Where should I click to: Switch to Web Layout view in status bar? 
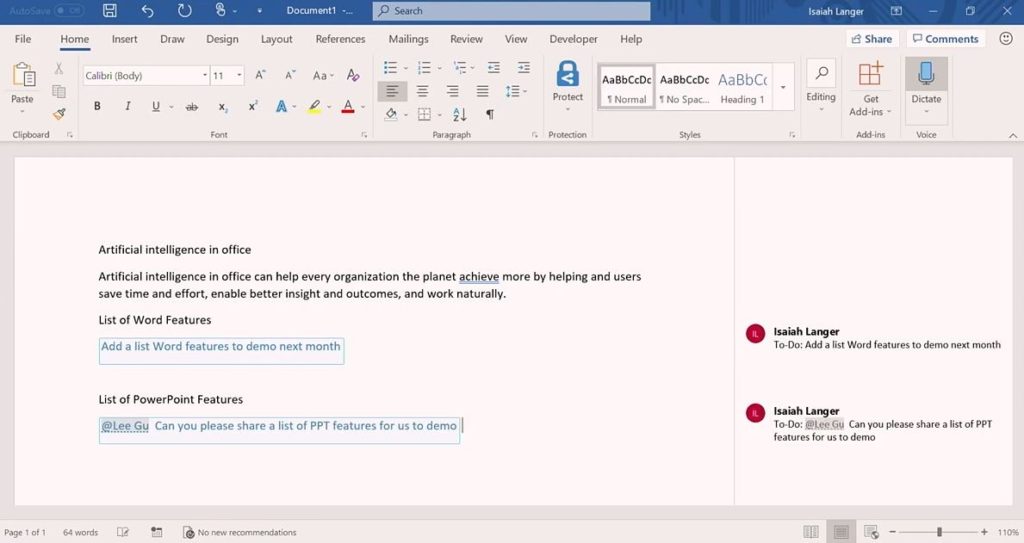[871, 532]
